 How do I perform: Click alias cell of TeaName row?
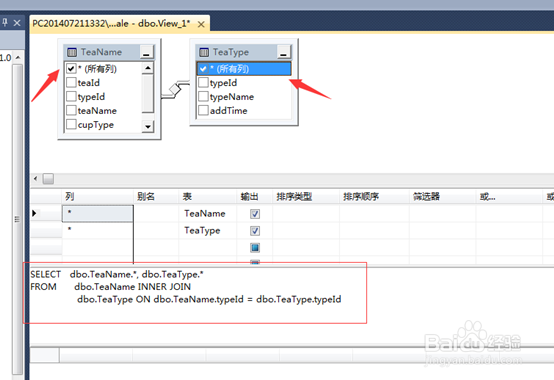click(x=156, y=213)
